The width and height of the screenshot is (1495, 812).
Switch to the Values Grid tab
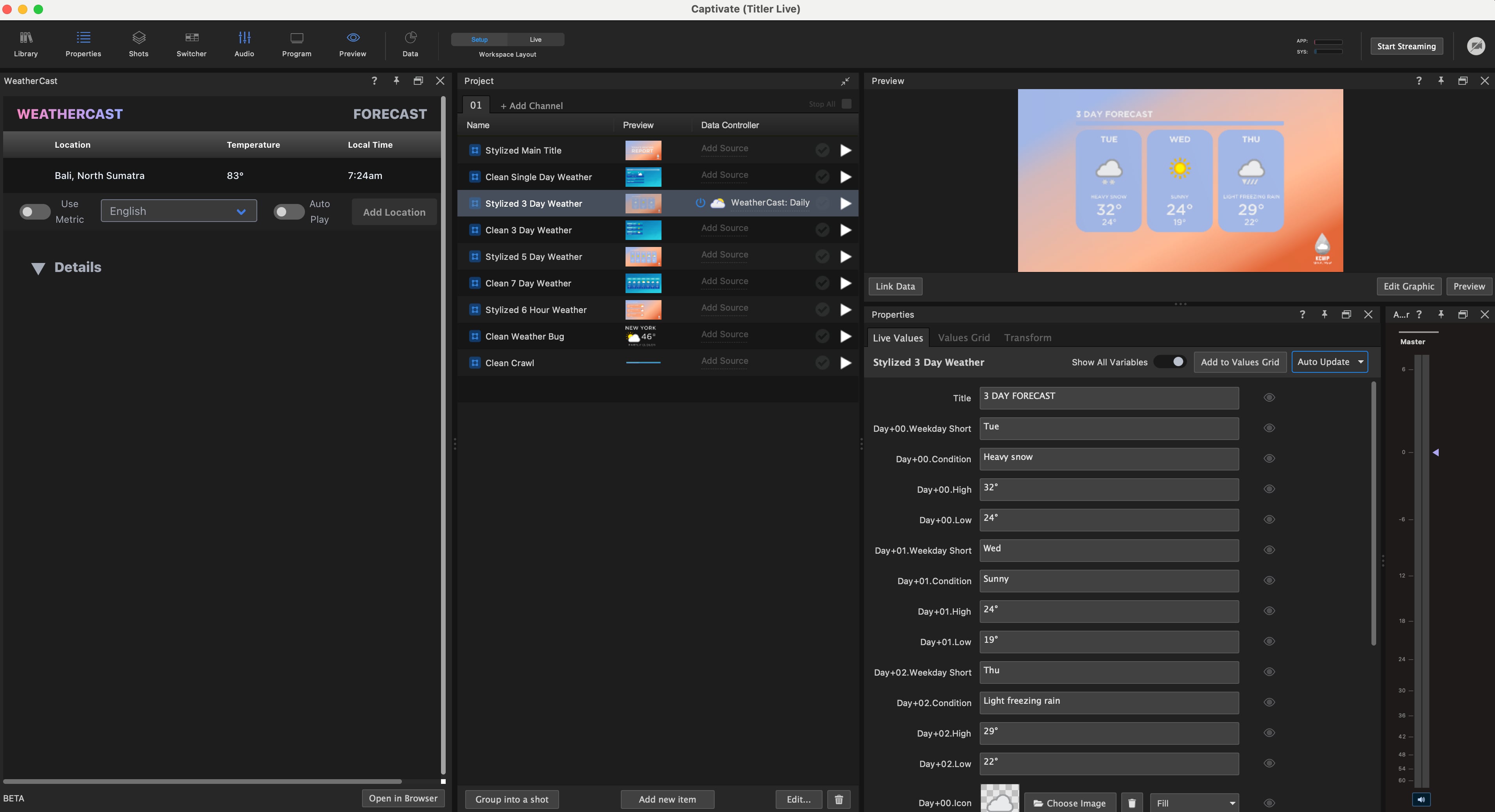point(963,338)
